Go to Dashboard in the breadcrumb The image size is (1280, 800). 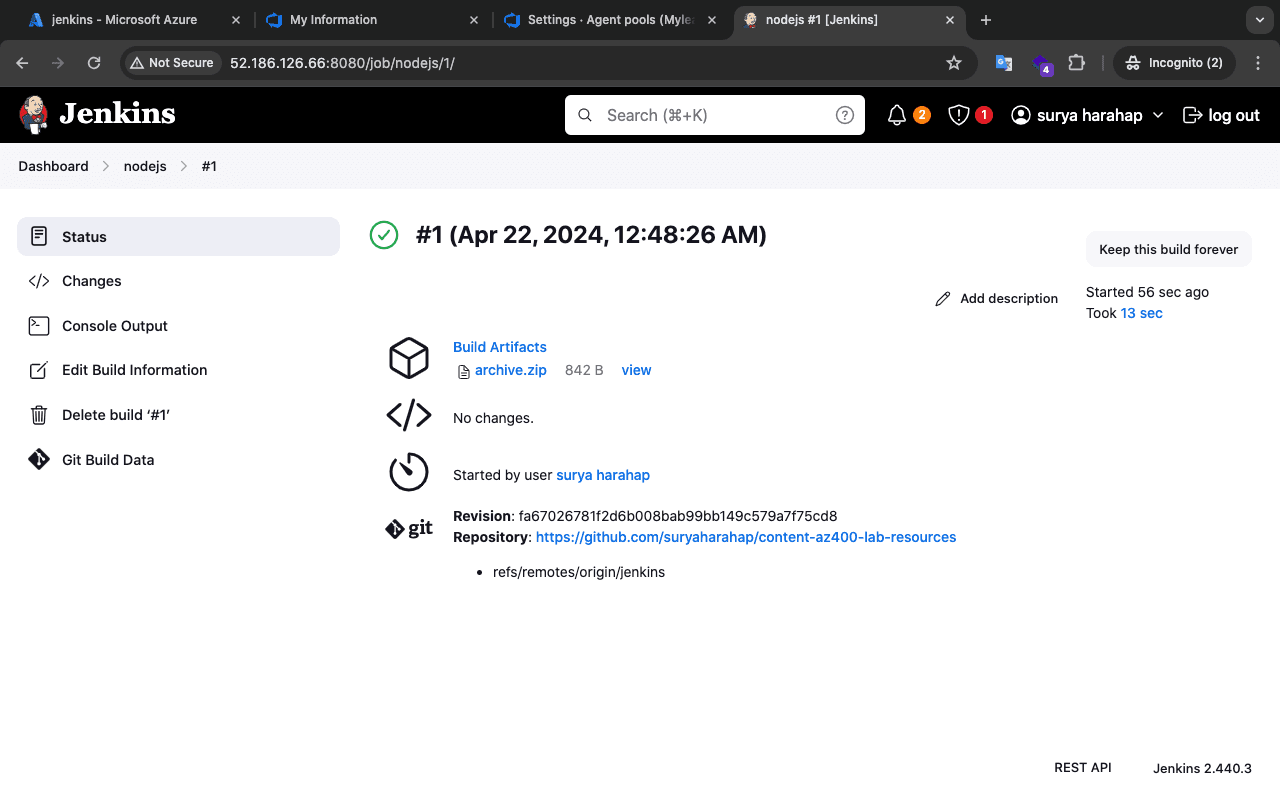coord(53,166)
